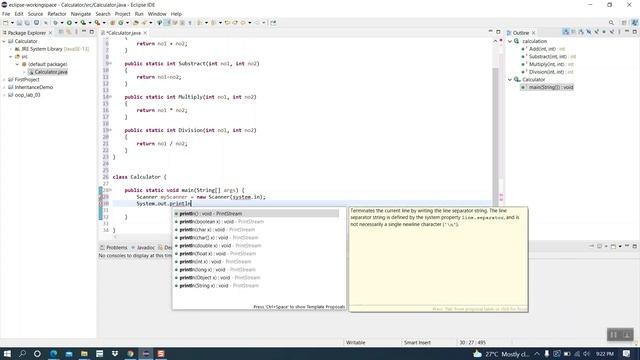Collapse the (default package) node

18,64
